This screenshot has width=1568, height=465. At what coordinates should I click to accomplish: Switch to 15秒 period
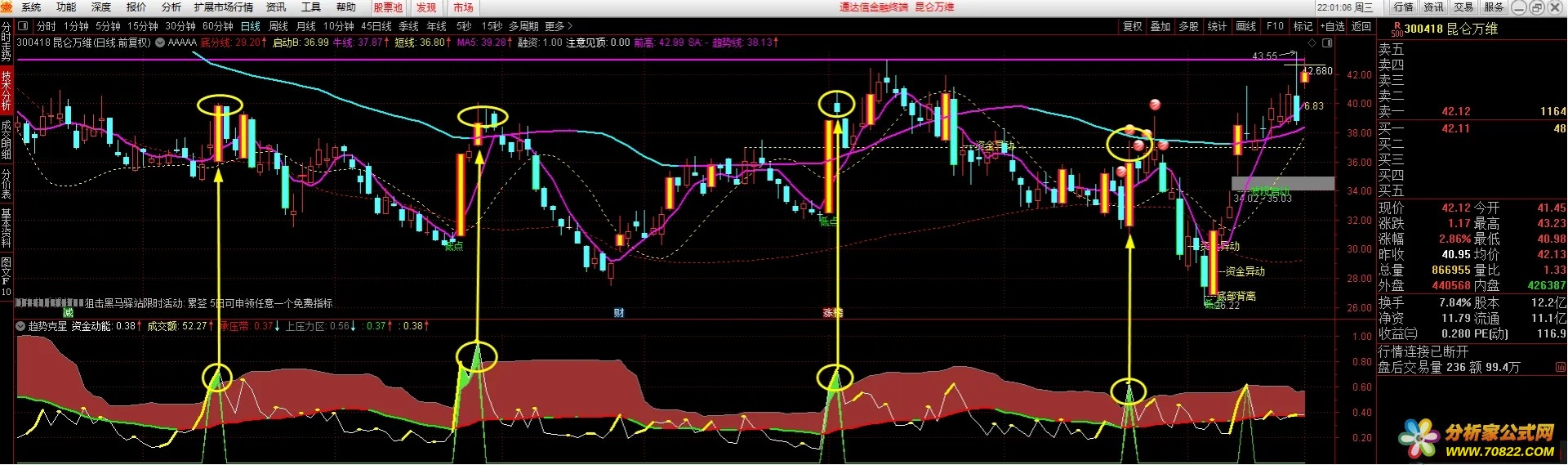[492, 26]
